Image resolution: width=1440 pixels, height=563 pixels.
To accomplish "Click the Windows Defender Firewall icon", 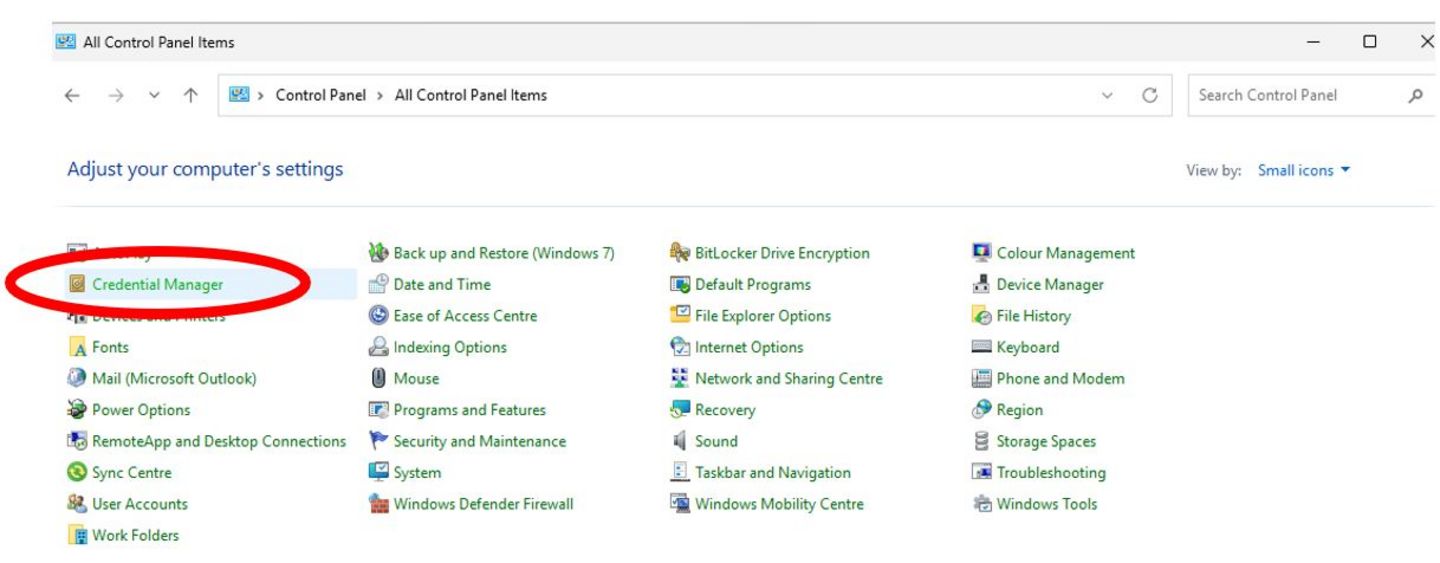I will click(378, 505).
